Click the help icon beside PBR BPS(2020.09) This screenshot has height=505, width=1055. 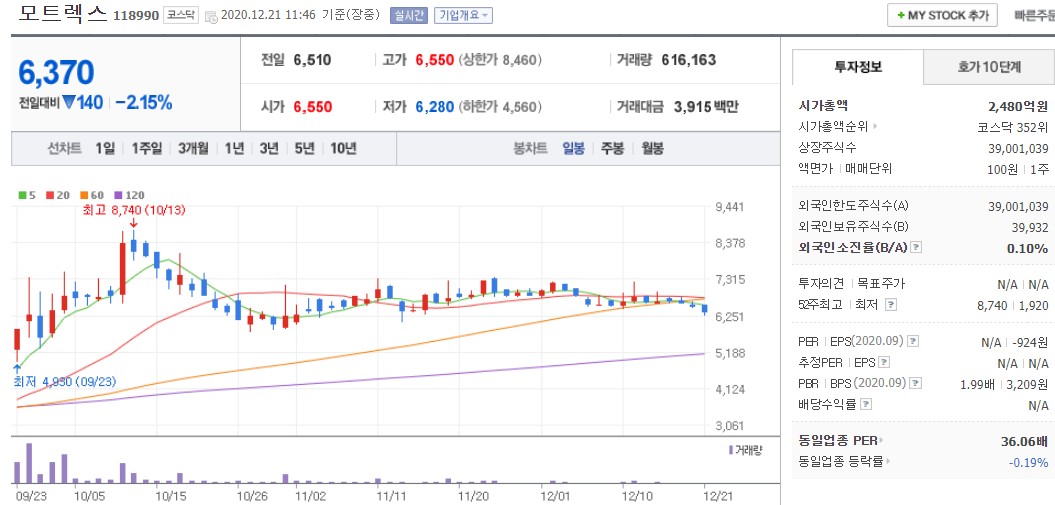[915, 383]
